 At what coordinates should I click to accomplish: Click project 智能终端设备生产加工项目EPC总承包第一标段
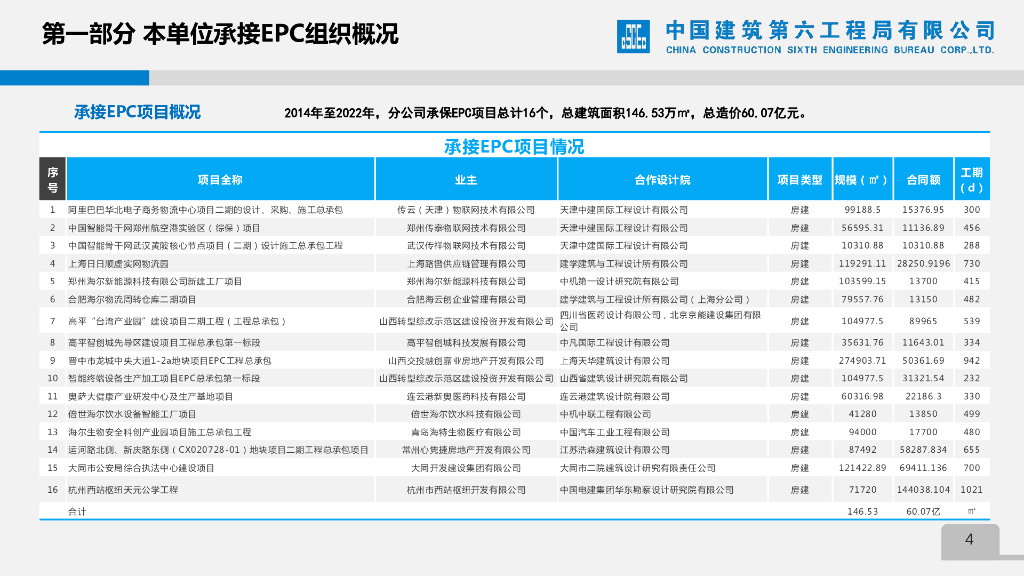[164, 378]
